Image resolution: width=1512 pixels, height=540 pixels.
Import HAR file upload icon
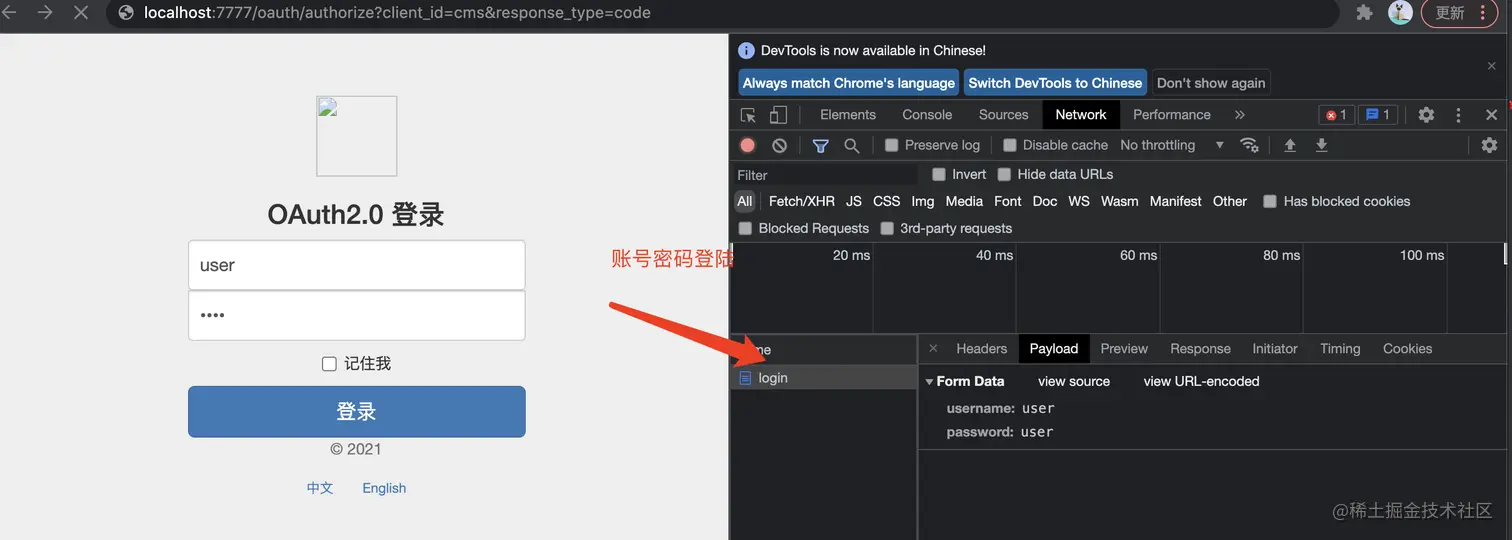pyautogui.click(x=1290, y=145)
